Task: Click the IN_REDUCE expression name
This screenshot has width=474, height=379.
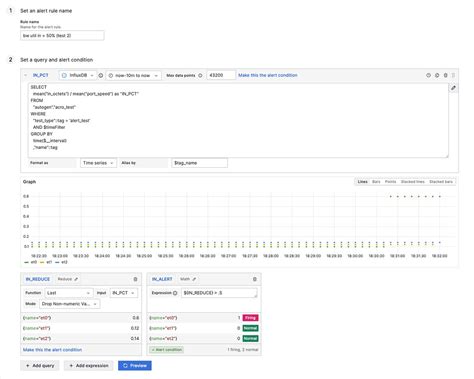Action: 38,279
